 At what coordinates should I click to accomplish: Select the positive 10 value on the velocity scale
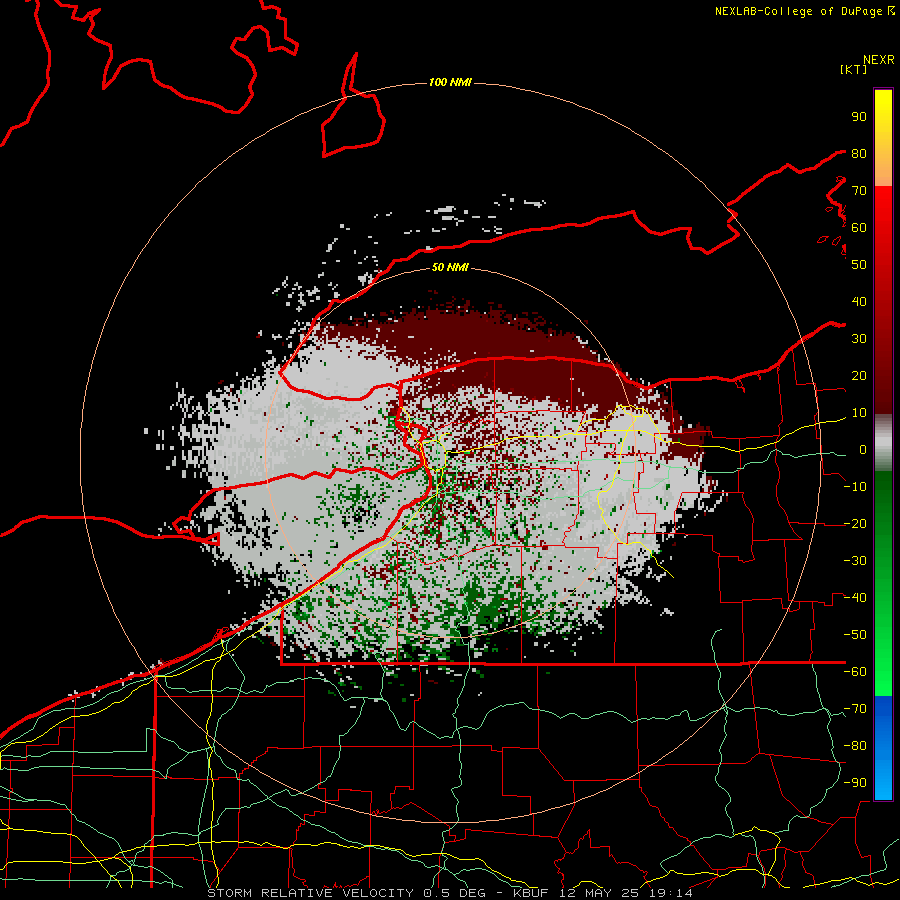(x=859, y=413)
